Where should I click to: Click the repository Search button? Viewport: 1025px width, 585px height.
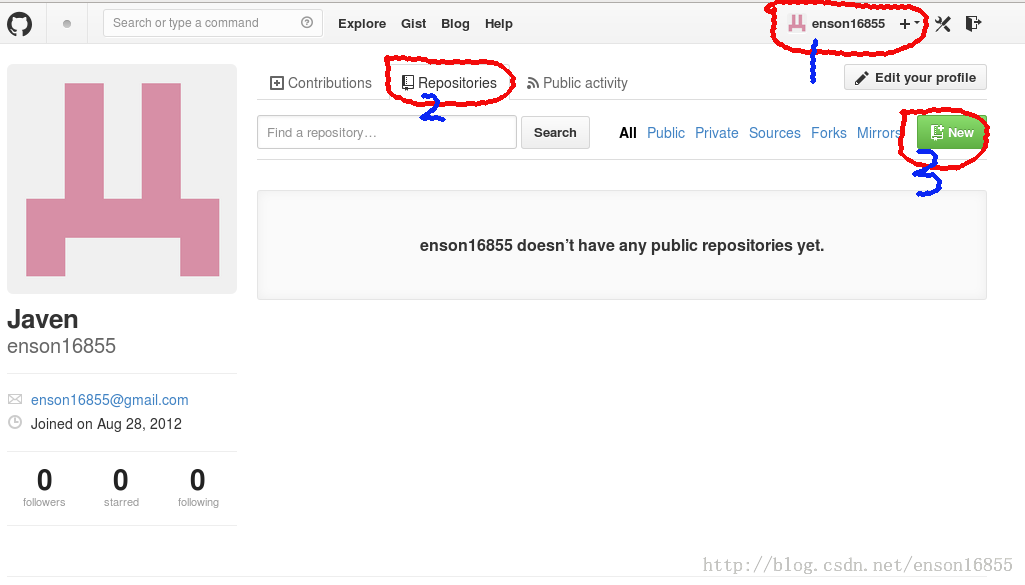pos(555,133)
